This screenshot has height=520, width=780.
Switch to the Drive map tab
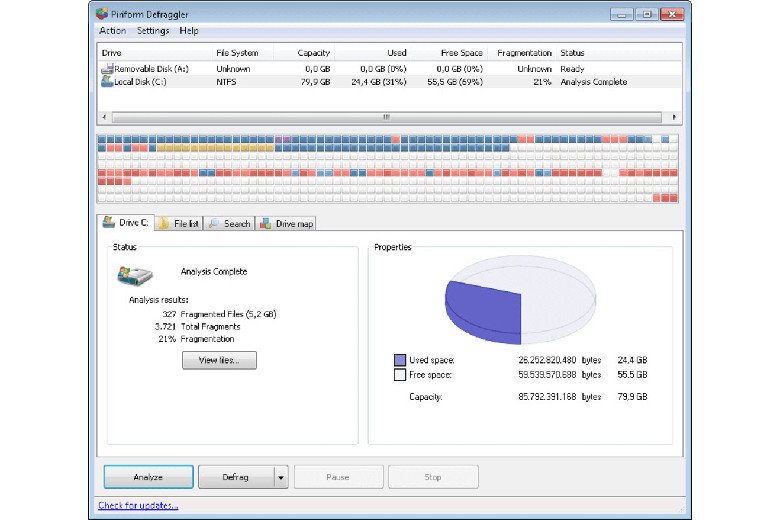tap(286, 224)
